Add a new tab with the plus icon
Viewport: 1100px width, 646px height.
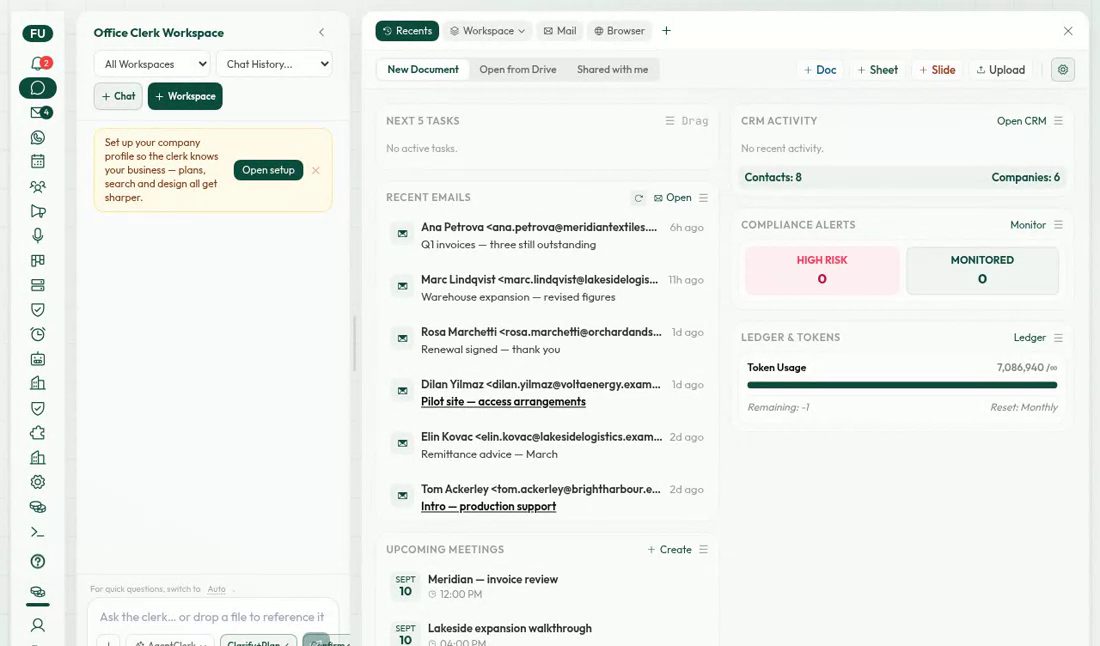coord(666,31)
